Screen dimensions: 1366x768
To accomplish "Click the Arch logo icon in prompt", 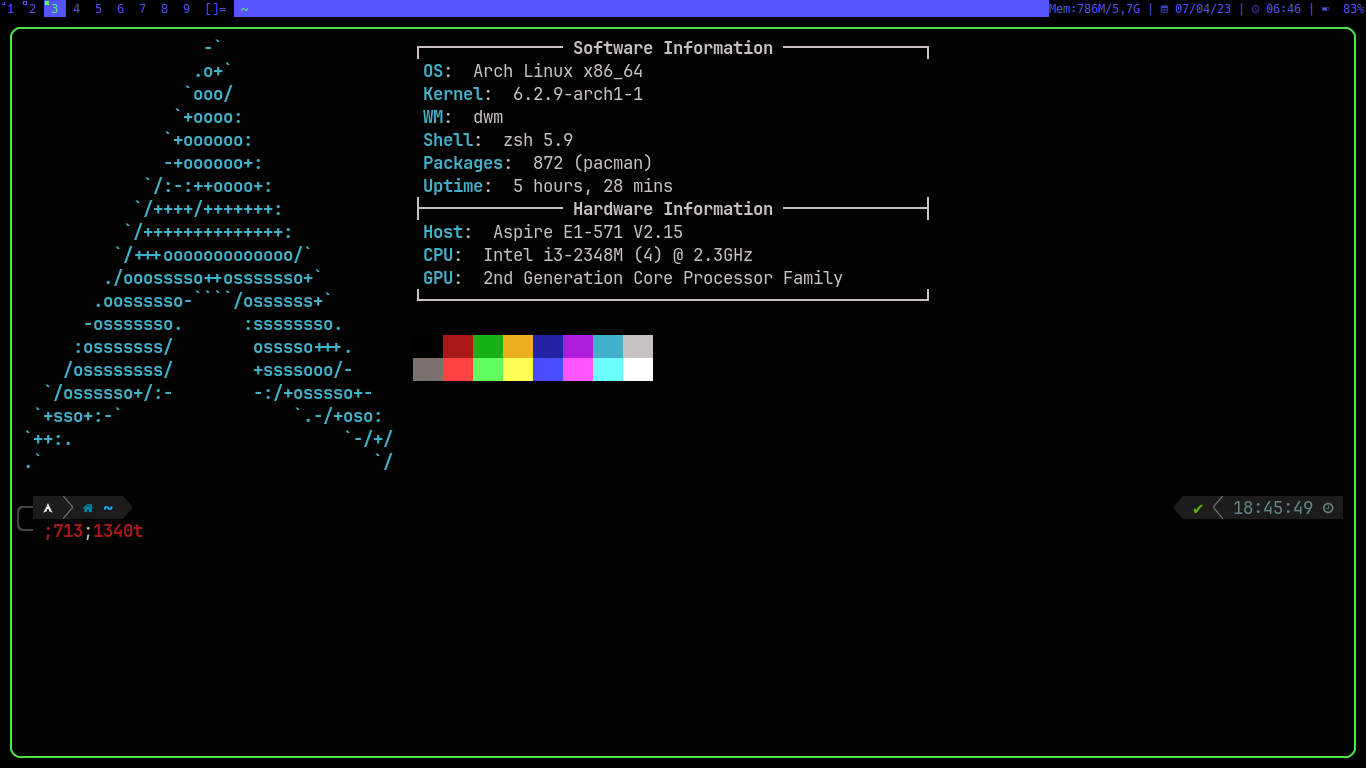I will [x=47, y=508].
